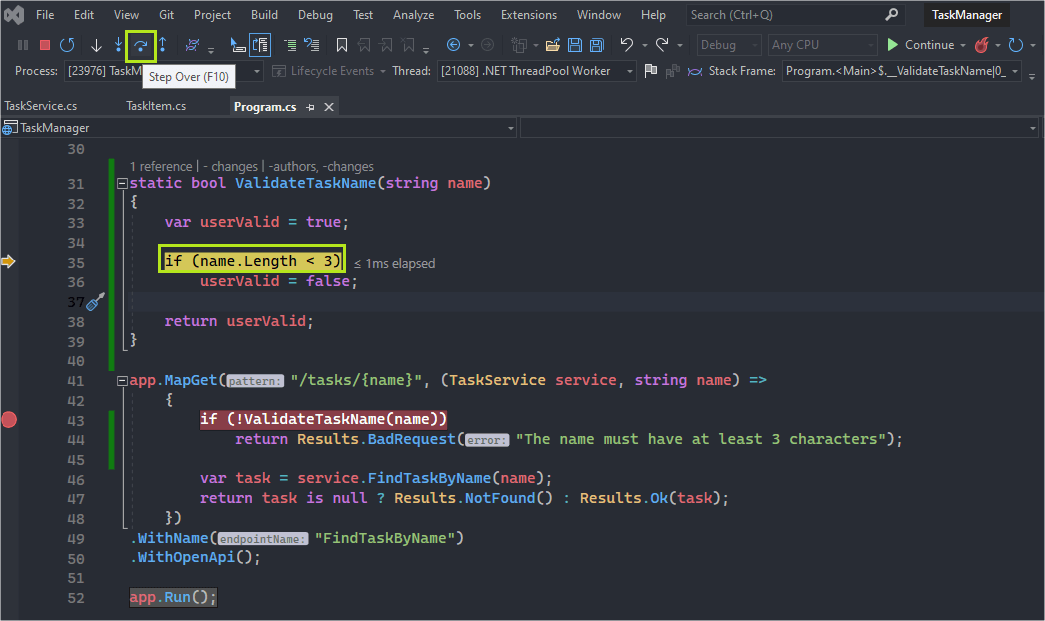This screenshot has height=621, width=1045.
Task: Click the red breakpoint on line 43
Action: point(9,420)
